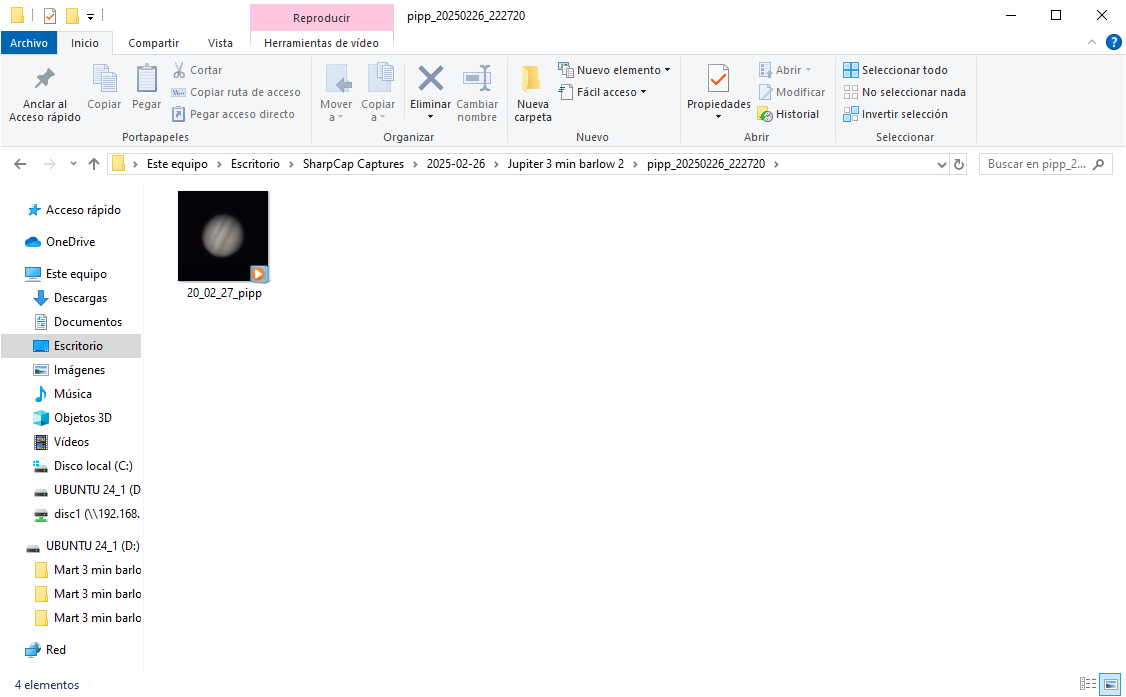
Task: Click the properties quick-access toolbar icon
Action: [50, 15]
